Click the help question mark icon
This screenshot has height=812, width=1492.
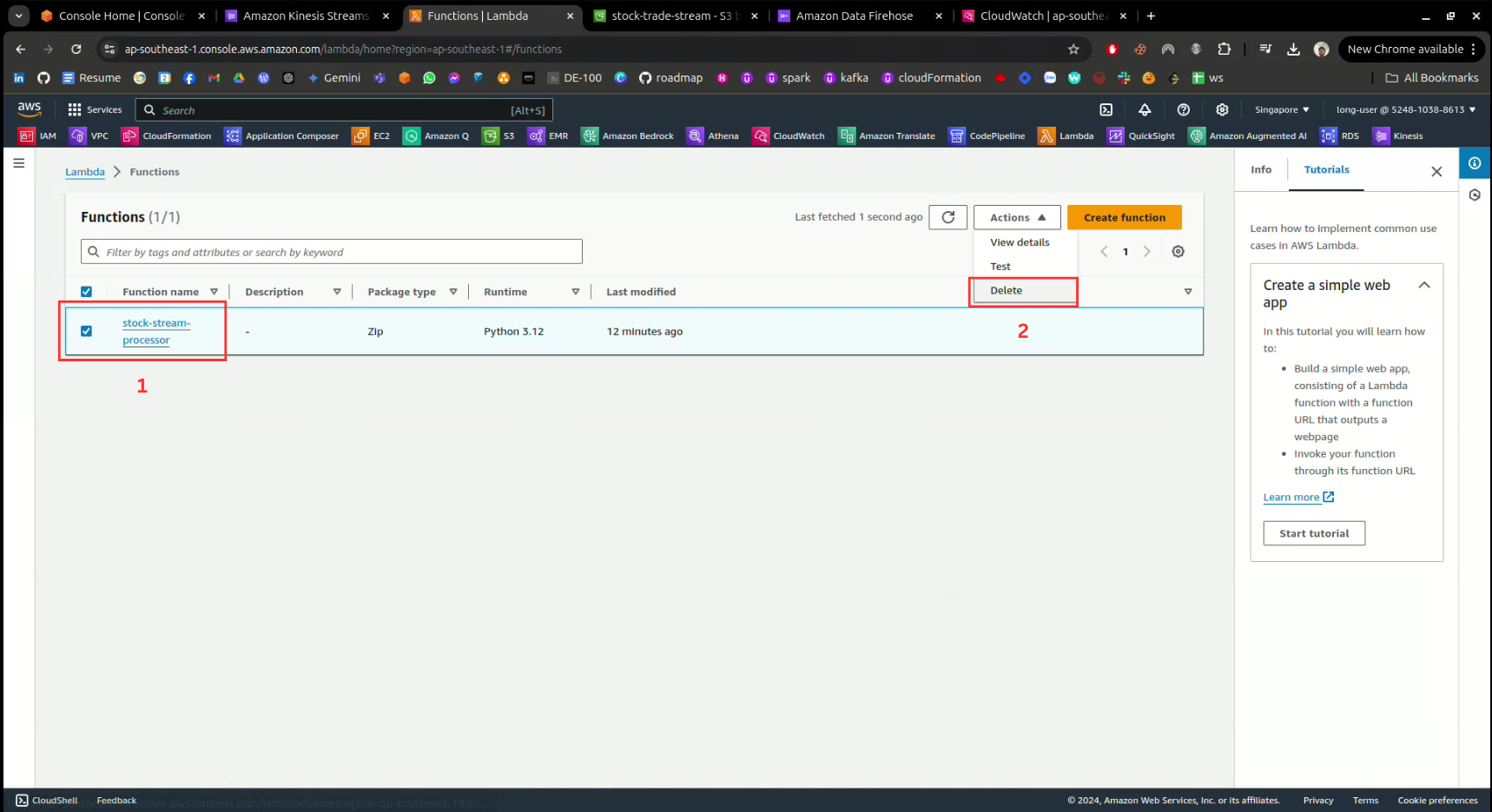pyautogui.click(x=1183, y=110)
